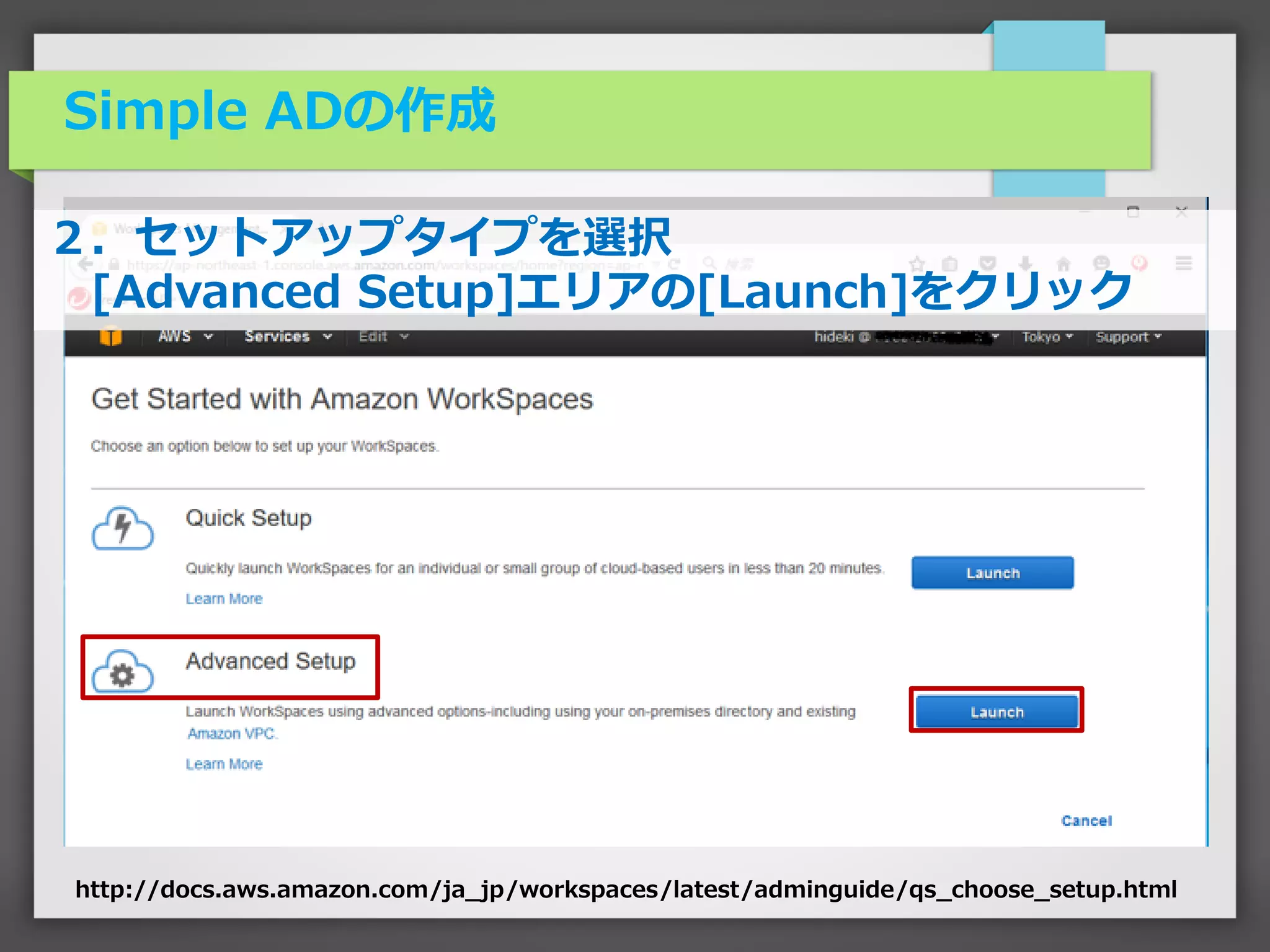Viewport: 1270px width, 952px height.
Task: Open the Amazon VPC link
Action: point(231,734)
